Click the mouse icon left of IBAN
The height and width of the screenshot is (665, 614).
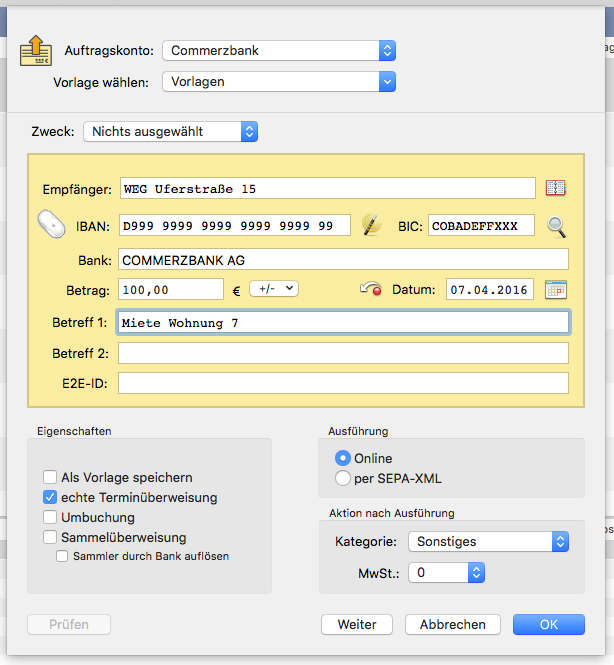[x=50, y=224]
